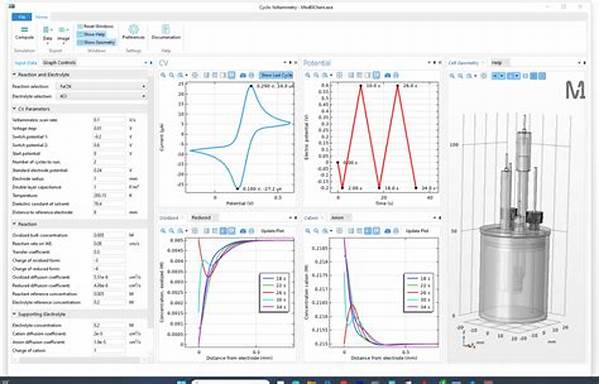Click the Electrolyte concentration input field
This screenshot has width=600, height=384.
pos(109,325)
